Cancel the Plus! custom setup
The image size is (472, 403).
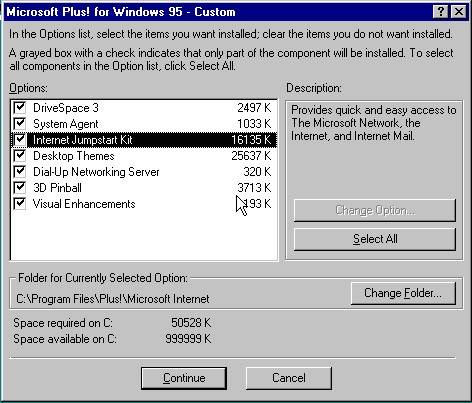(289, 378)
